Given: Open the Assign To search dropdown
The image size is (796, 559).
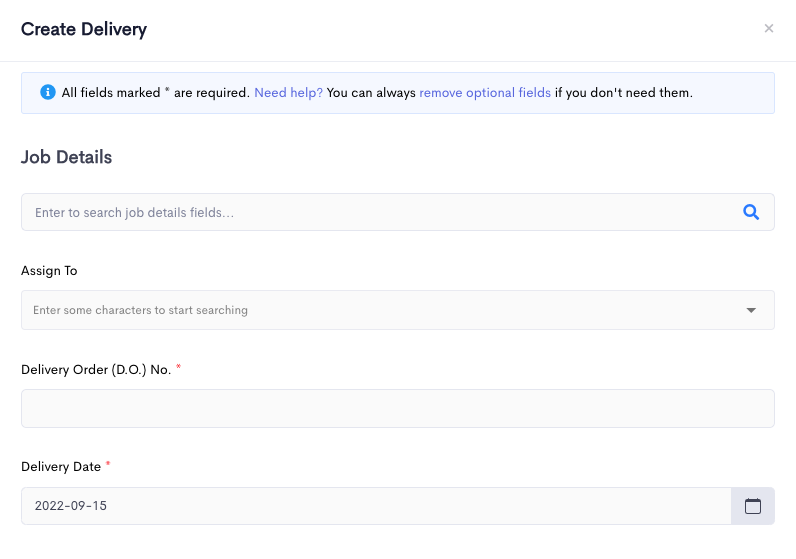Looking at the screenshot, I should tap(397, 310).
